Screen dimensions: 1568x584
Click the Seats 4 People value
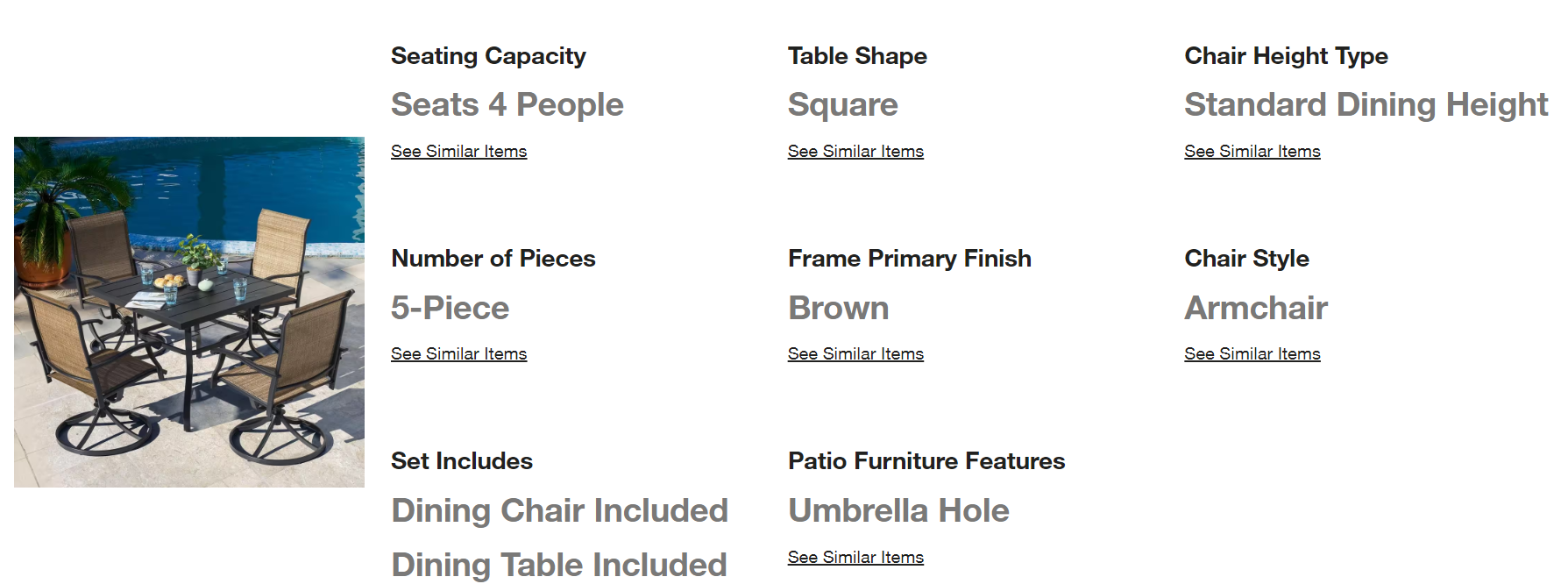pos(507,104)
